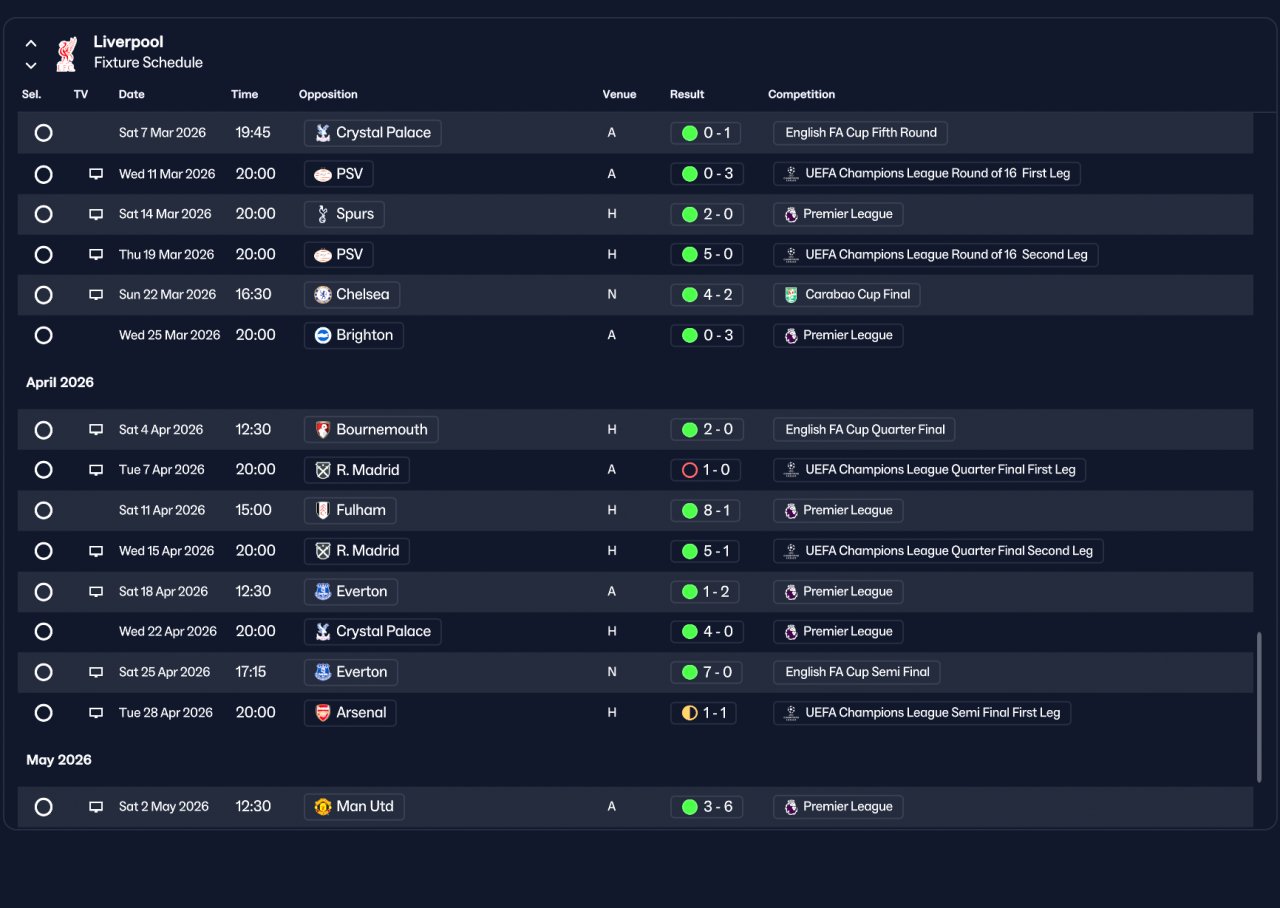The image size is (1280, 908).
Task: Click the Carabao Cup logo icon
Action: [x=790, y=295]
